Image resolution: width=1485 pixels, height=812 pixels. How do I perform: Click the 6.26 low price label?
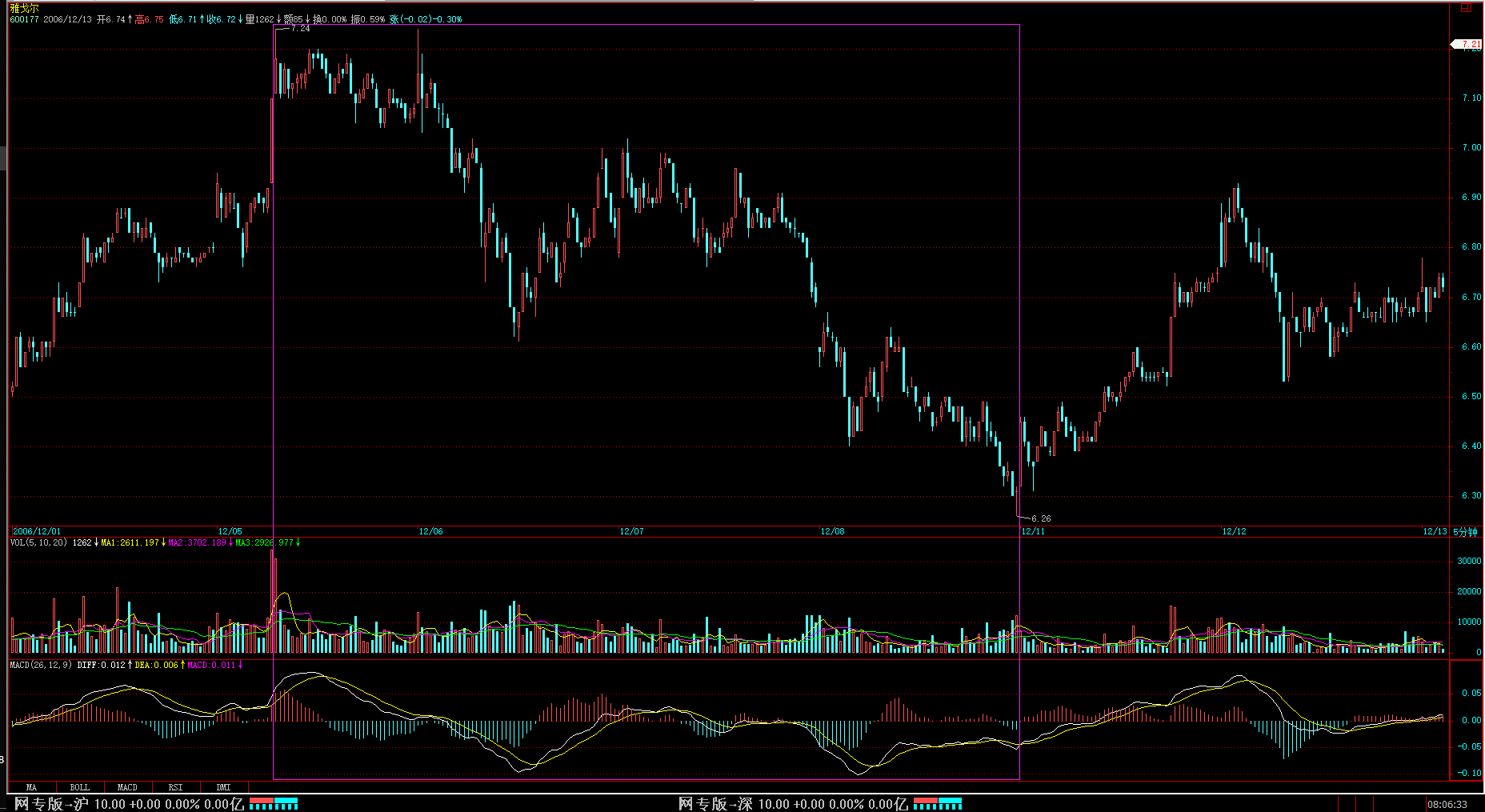[1041, 518]
